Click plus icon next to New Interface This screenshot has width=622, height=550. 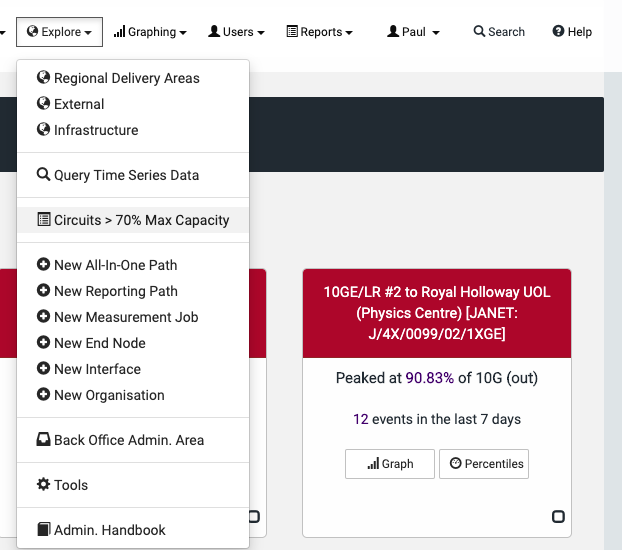[x=43, y=368]
